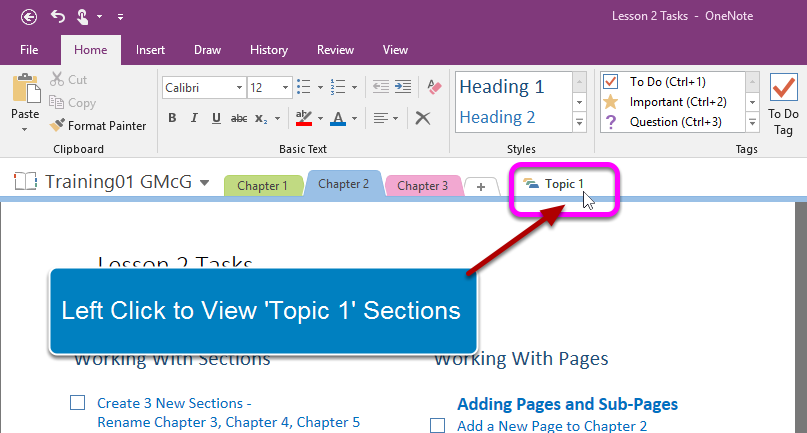This screenshot has width=807, height=433.
Task: Open the View ribbon tab
Action: click(395, 50)
